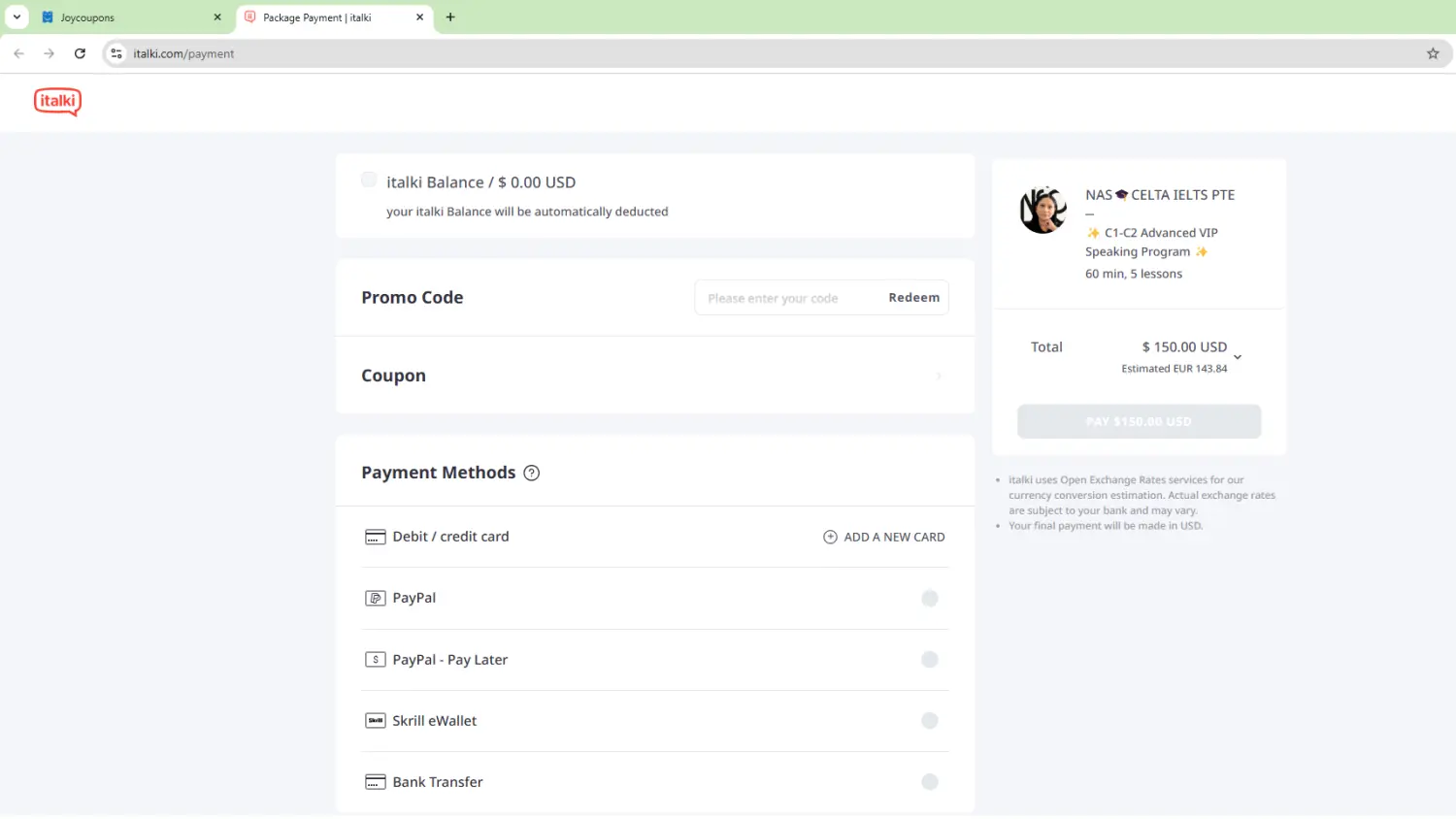Open the browser tab list dropdown
The height and width of the screenshot is (819, 1456).
pos(17,17)
